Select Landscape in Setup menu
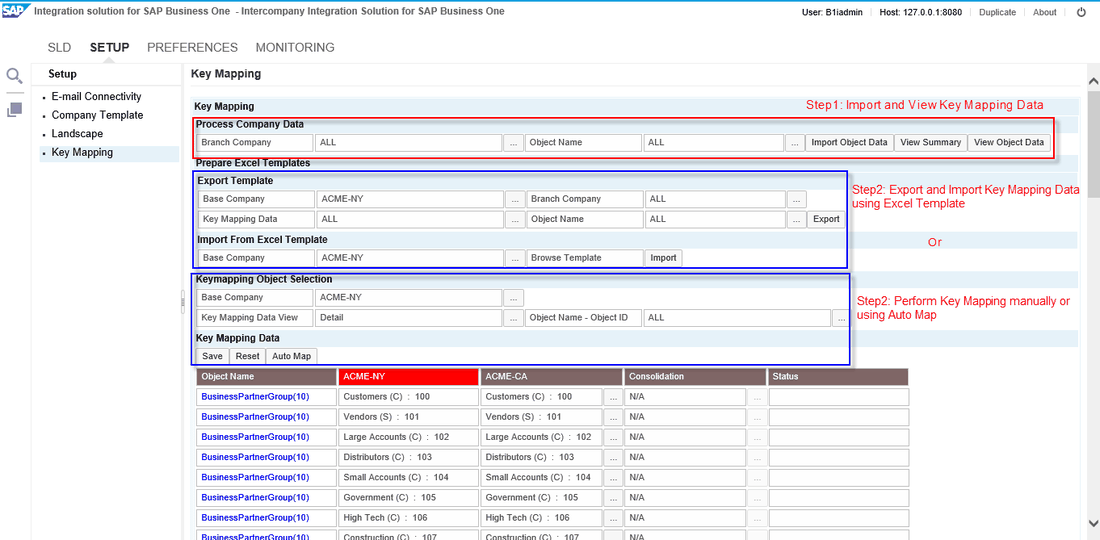Image resolution: width=1100 pixels, height=540 pixels. (x=77, y=133)
